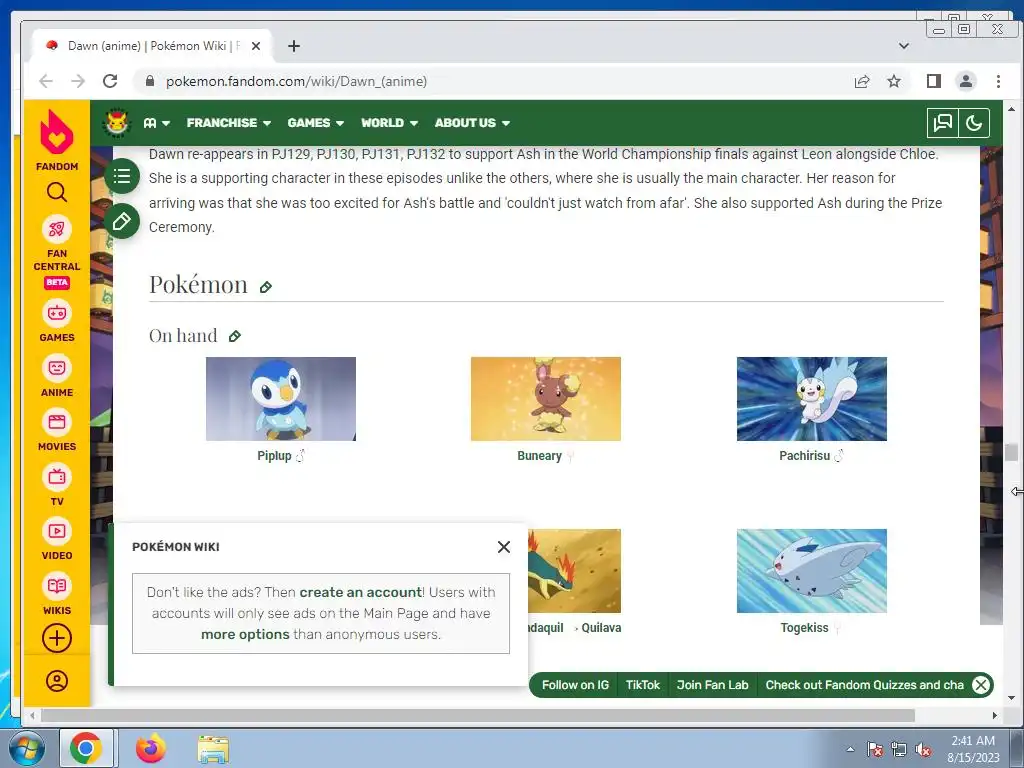Open Chrome profile avatar
Screen dimensions: 1024x768
click(x=966, y=81)
